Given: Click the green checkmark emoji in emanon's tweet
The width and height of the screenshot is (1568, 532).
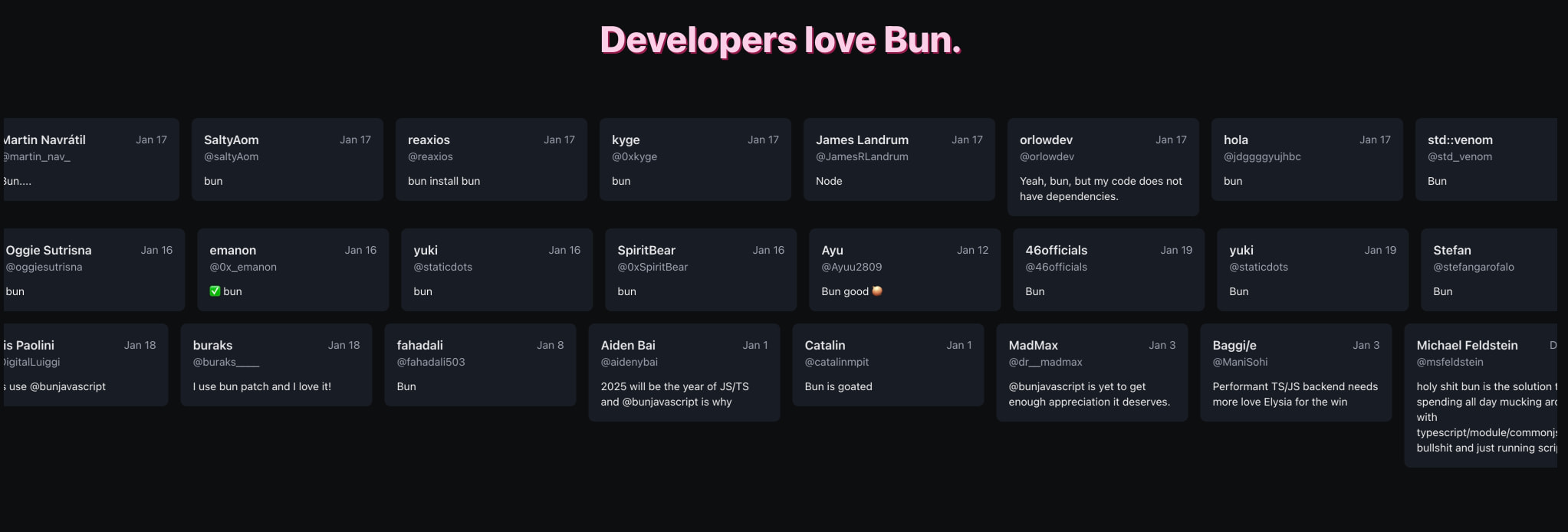Looking at the screenshot, I should point(215,291).
